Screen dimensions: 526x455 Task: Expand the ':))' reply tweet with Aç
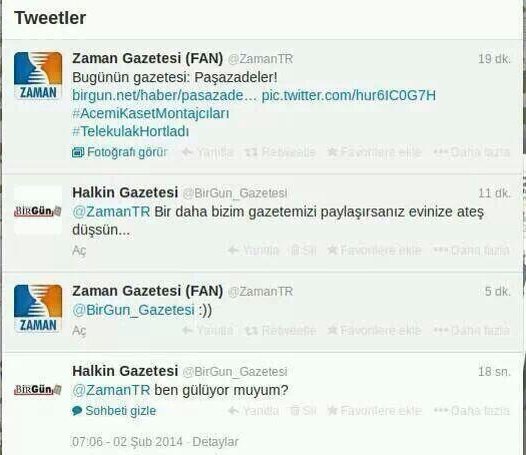pos(79,331)
